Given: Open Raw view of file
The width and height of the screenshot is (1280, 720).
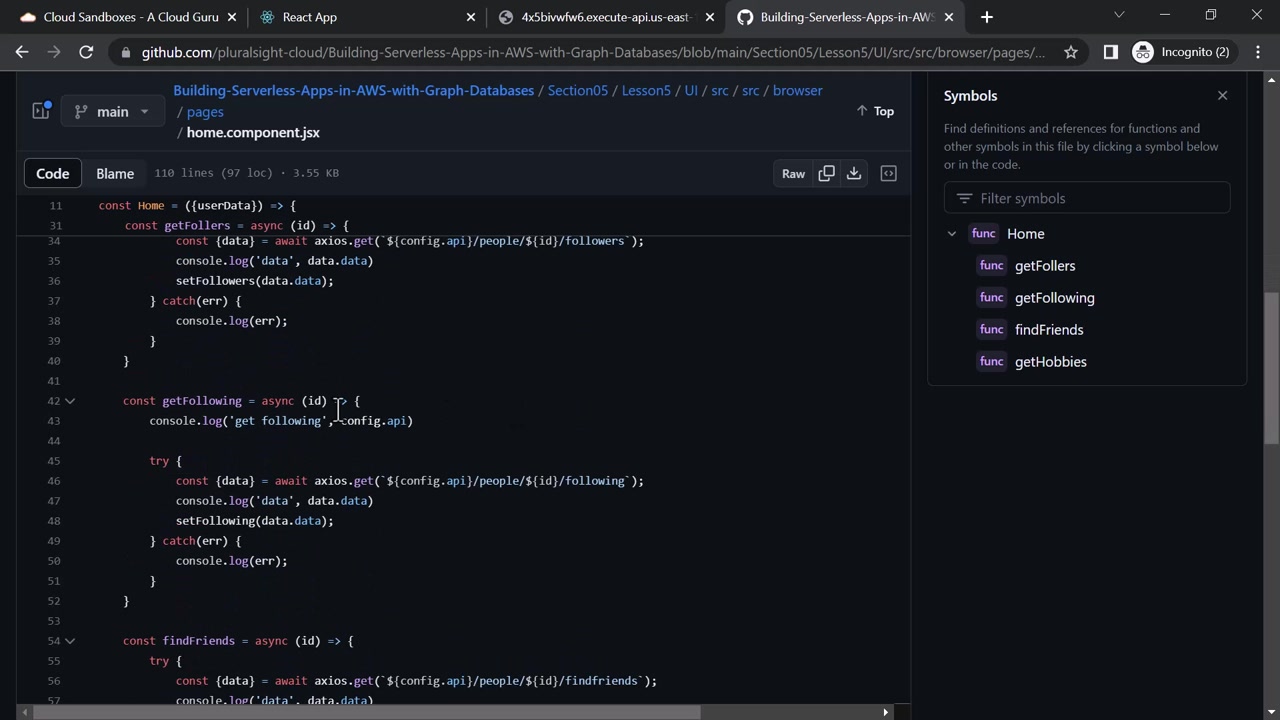Looking at the screenshot, I should coord(793,173).
